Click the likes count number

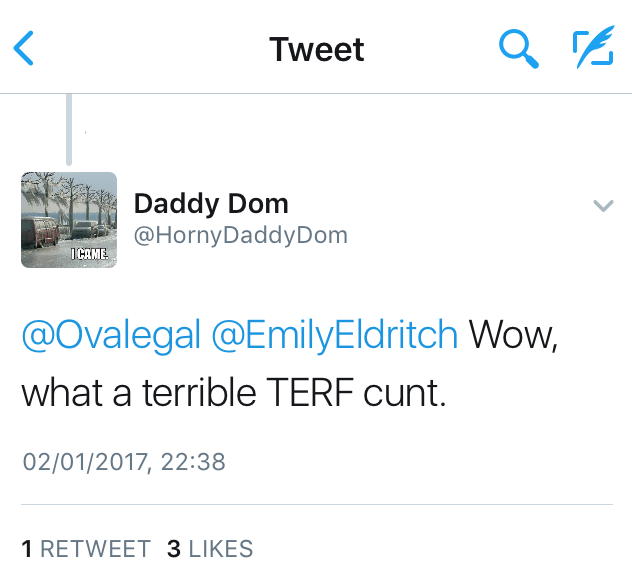173,549
